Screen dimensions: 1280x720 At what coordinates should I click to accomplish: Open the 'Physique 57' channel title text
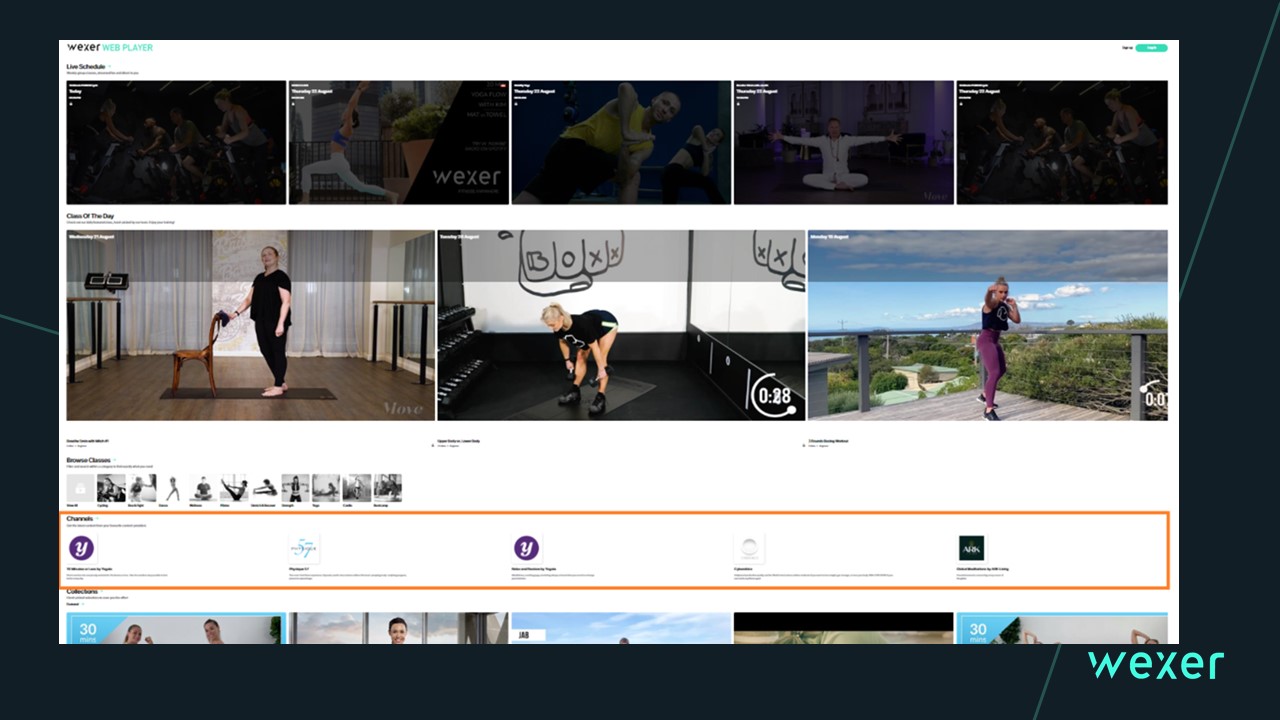pyautogui.click(x=297, y=568)
